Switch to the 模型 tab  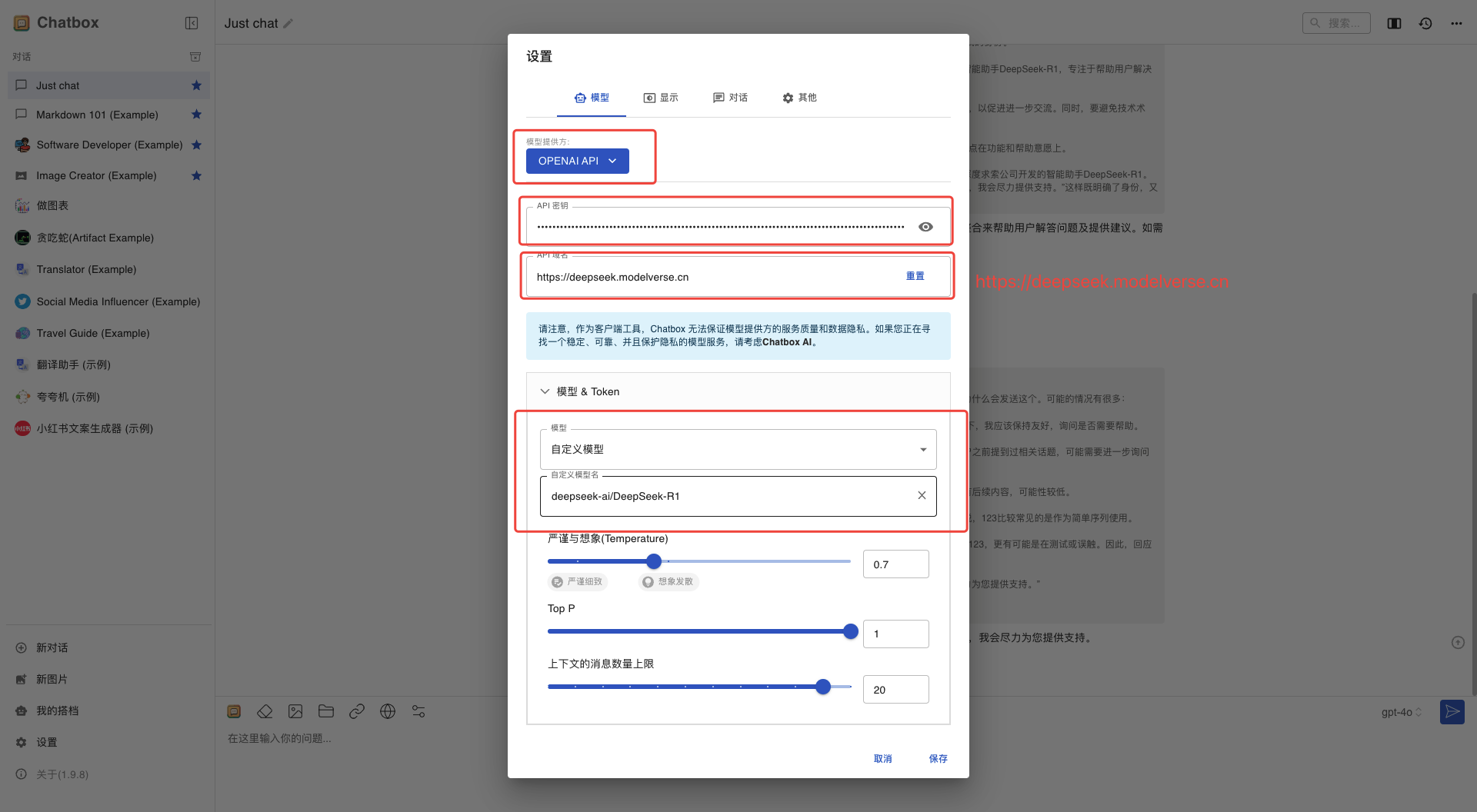click(592, 98)
